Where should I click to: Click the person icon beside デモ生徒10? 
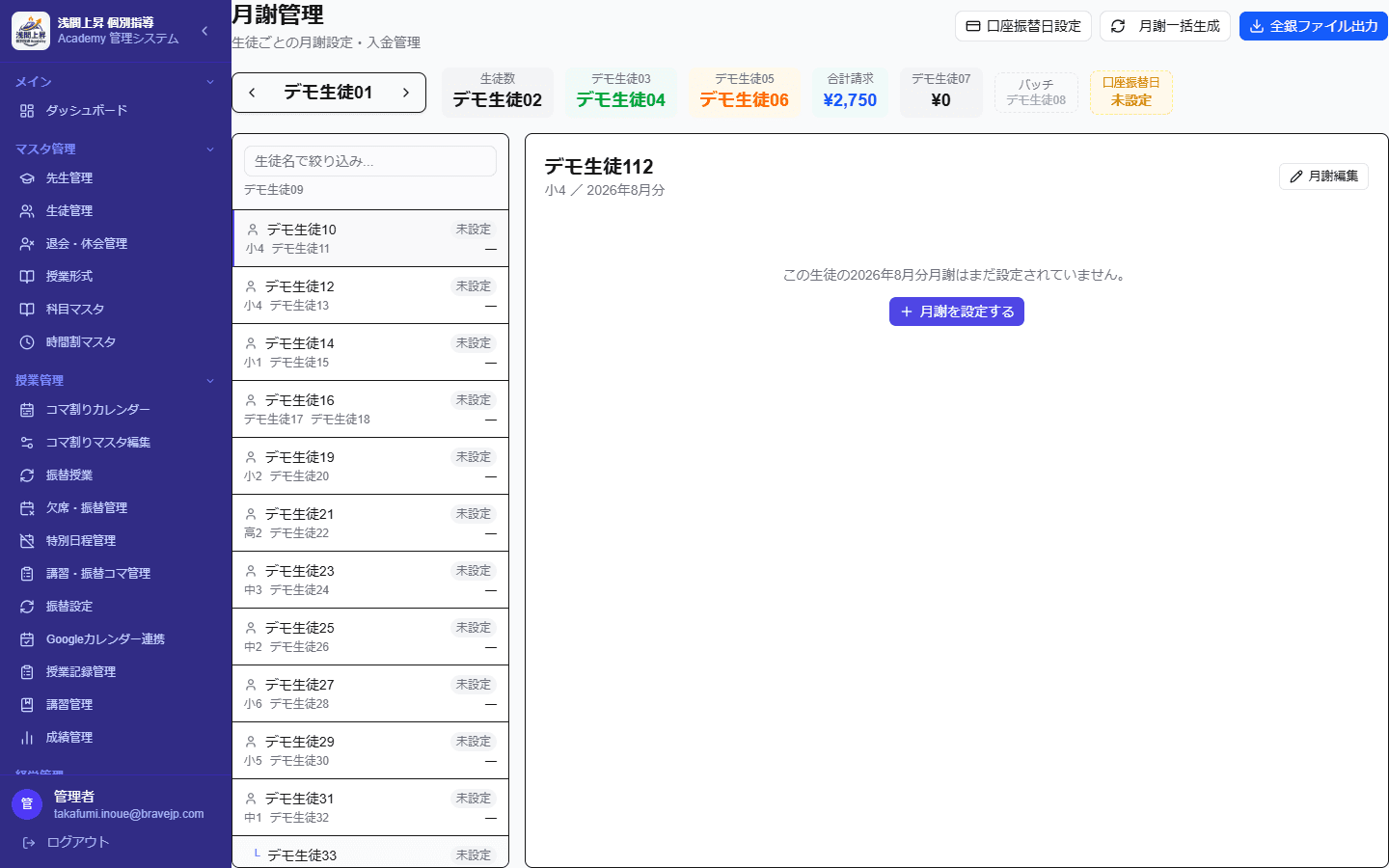click(253, 230)
